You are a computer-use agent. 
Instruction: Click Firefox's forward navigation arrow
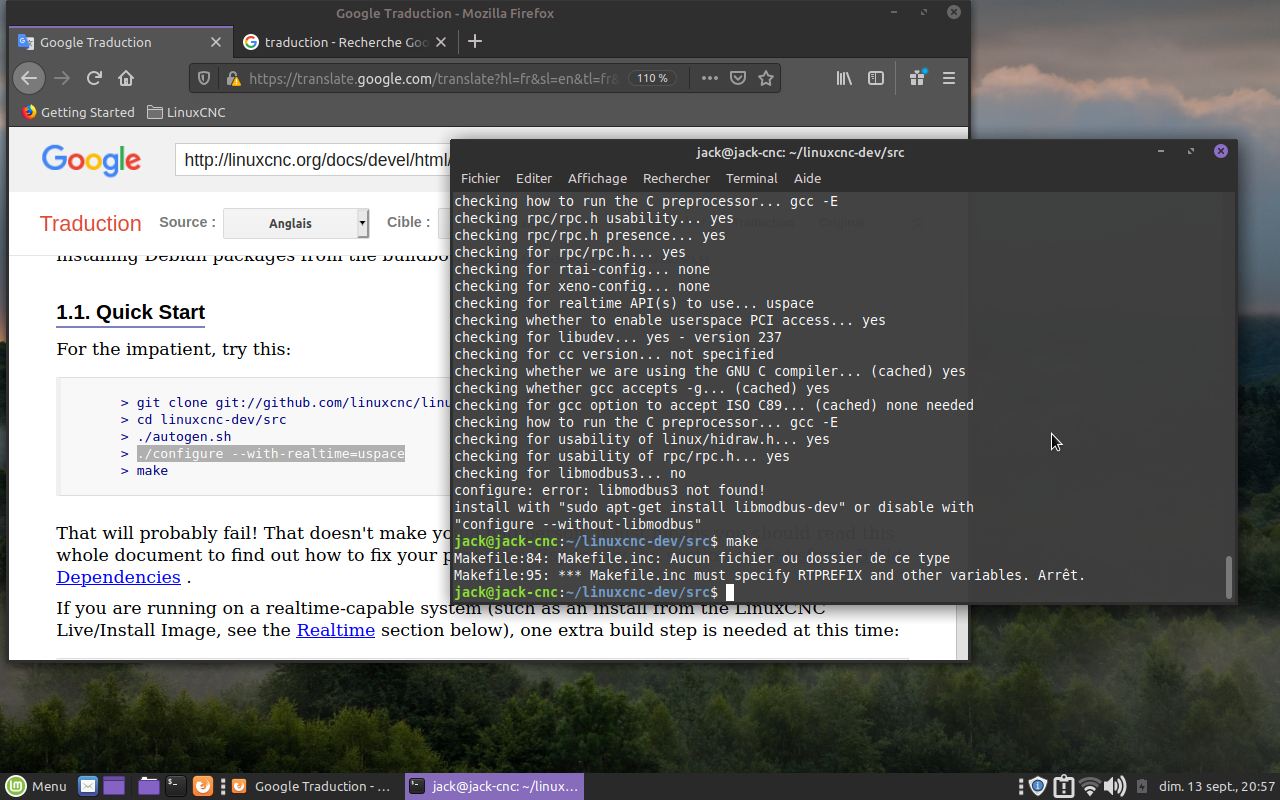pos(62,78)
